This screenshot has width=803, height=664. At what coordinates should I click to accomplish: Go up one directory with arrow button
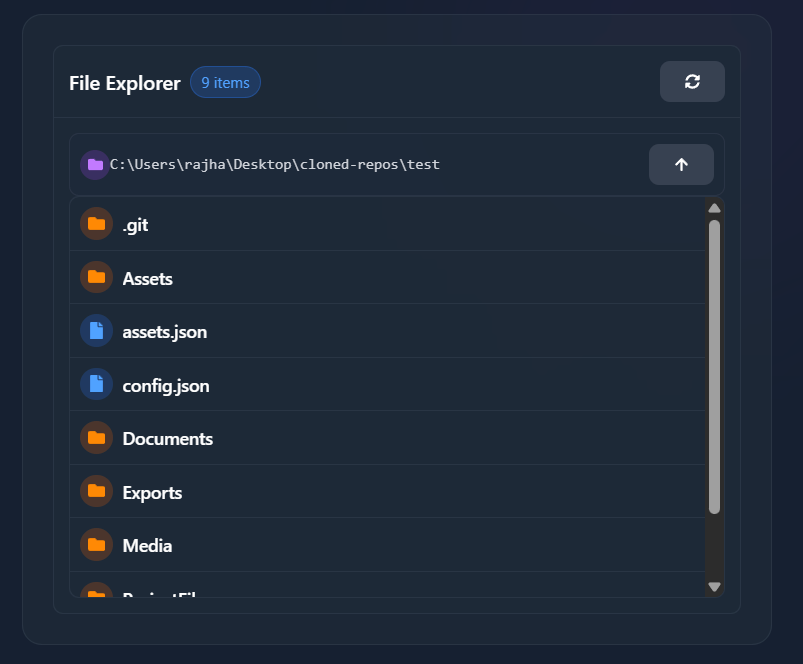681,165
